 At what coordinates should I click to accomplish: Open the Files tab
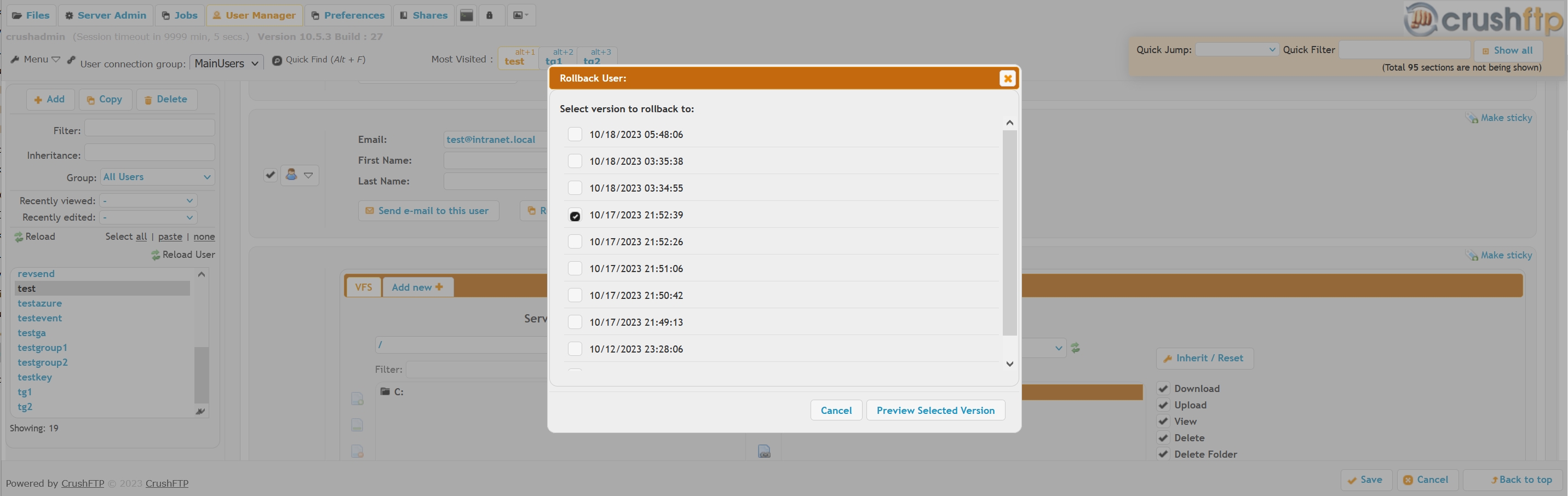click(x=31, y=15)
